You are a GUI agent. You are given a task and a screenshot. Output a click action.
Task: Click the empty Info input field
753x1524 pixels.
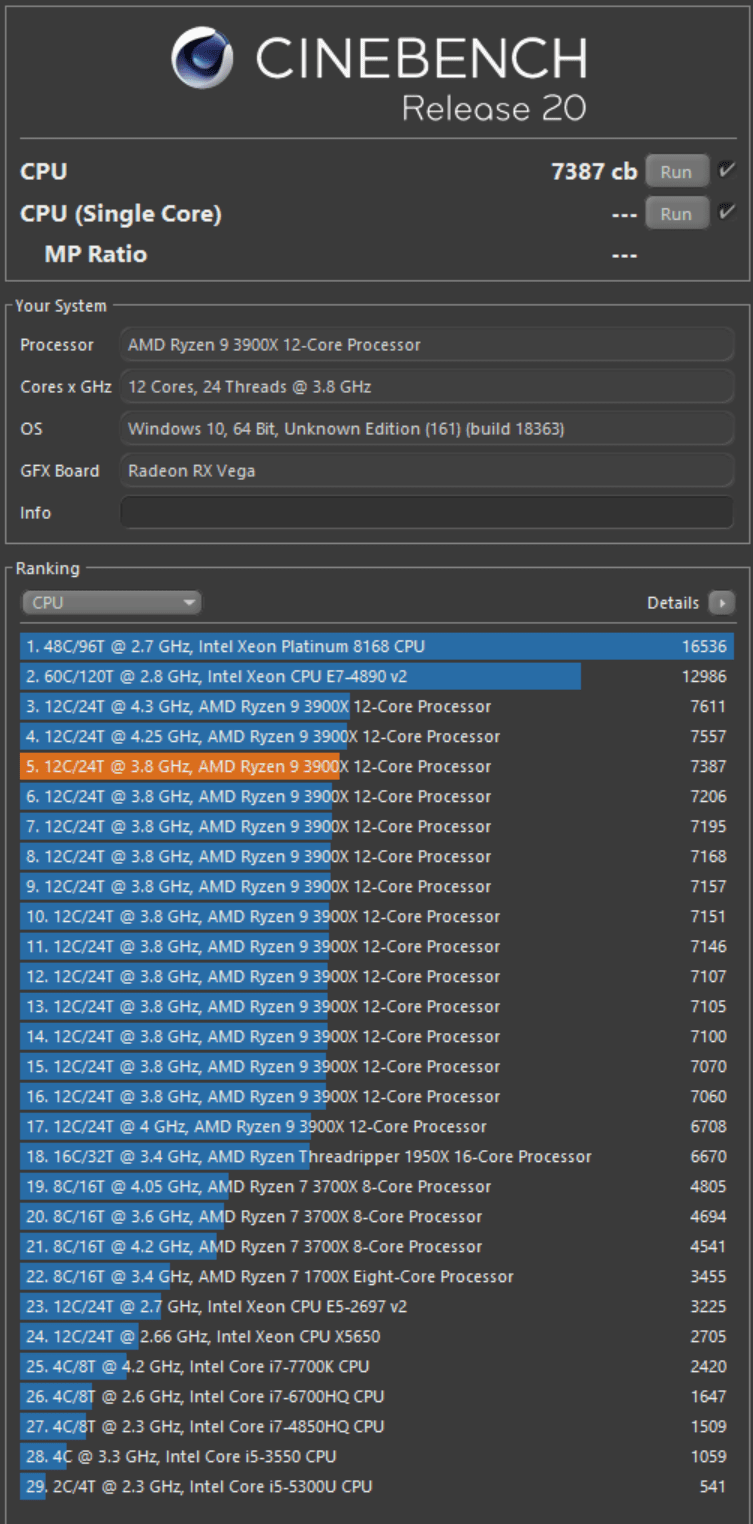tap(427, 512)
